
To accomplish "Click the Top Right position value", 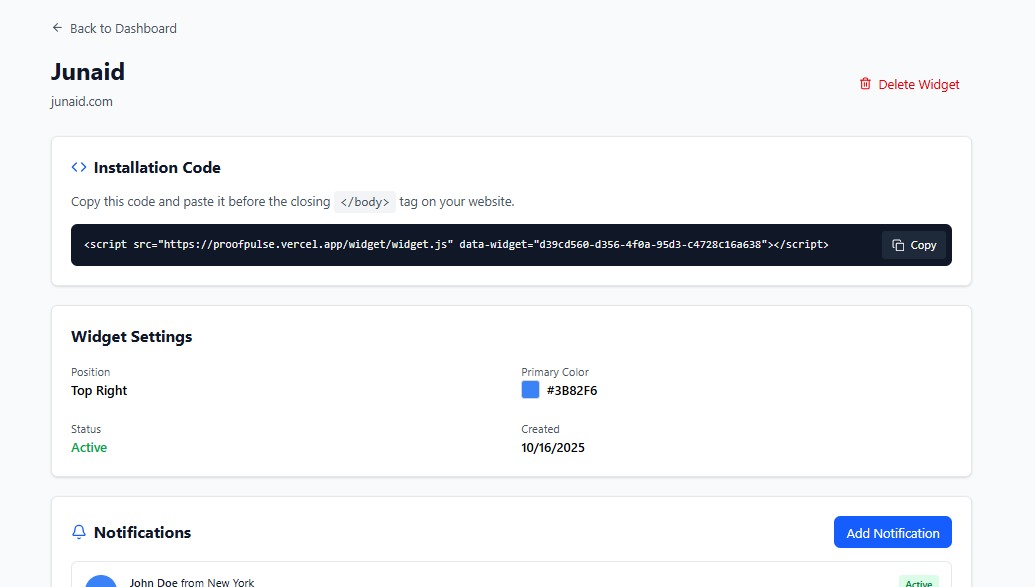I will pyautogui.click(x=99, y=390).
